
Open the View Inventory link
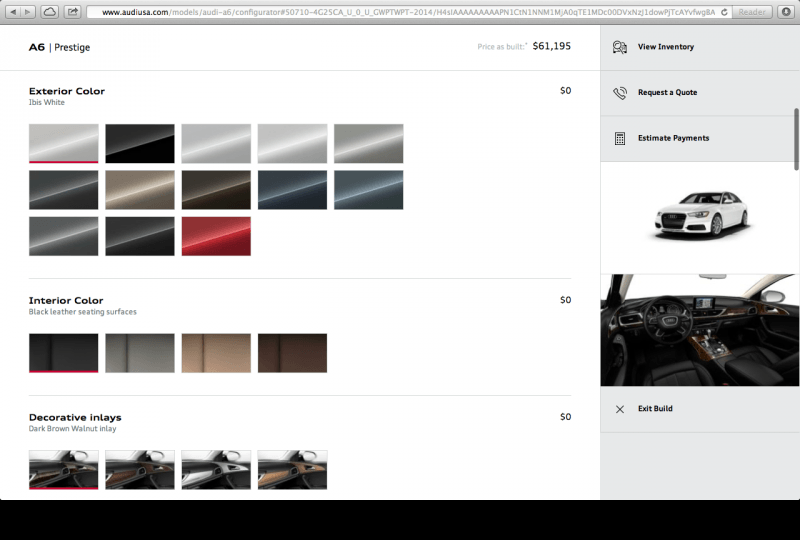point(666,46)
